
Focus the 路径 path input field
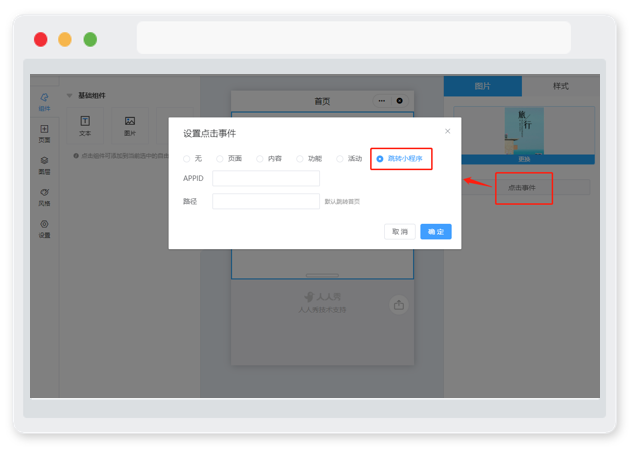point(266,201)
